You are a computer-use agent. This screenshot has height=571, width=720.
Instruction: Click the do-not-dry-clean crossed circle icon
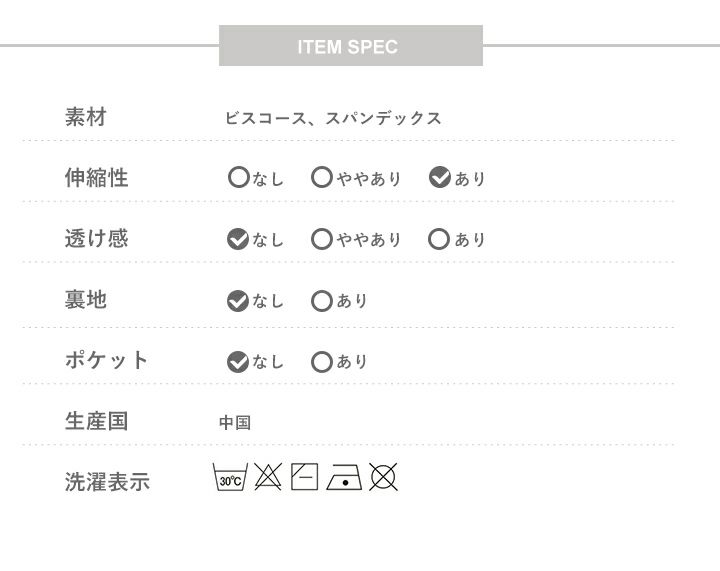pos(383,477)
